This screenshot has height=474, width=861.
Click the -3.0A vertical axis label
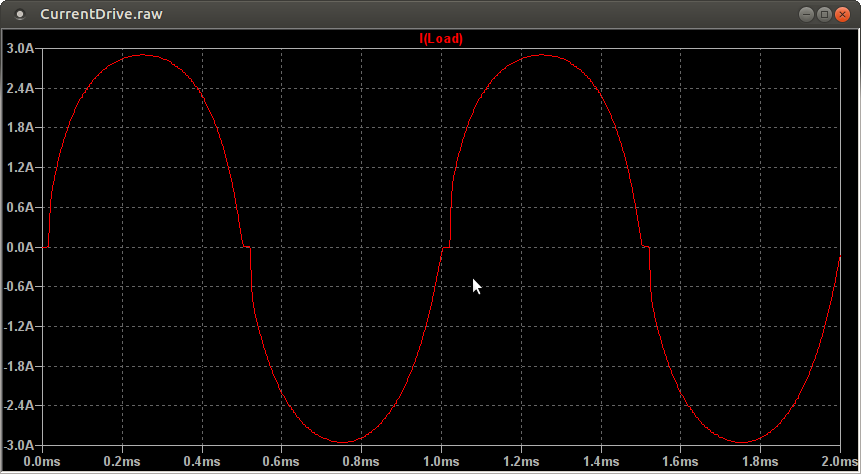click(19, 445)
